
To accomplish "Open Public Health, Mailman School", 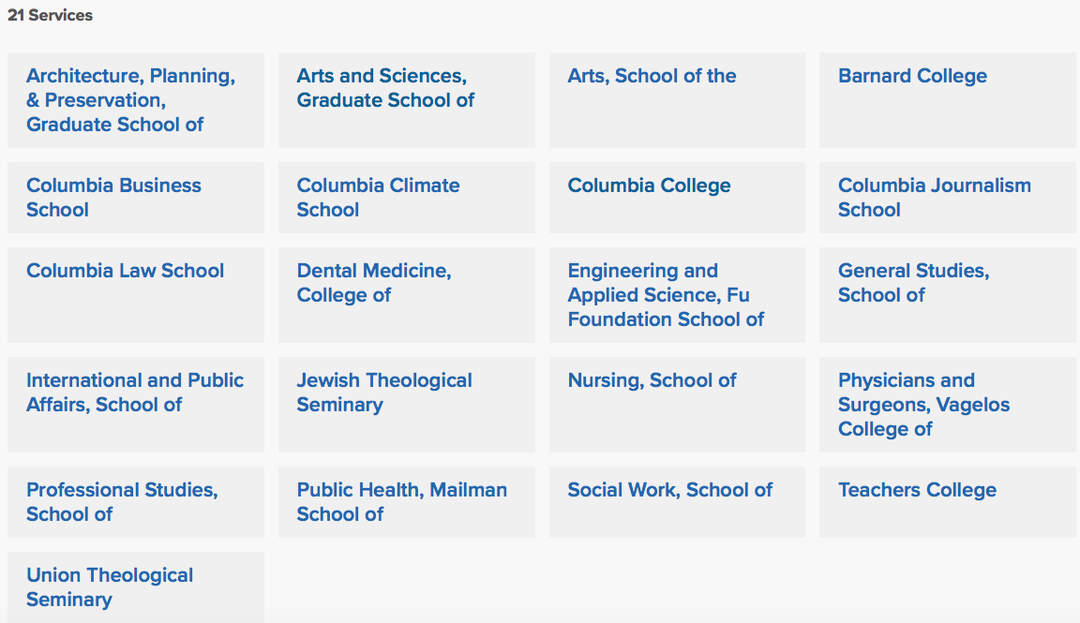I will click(x=401, y=501).
